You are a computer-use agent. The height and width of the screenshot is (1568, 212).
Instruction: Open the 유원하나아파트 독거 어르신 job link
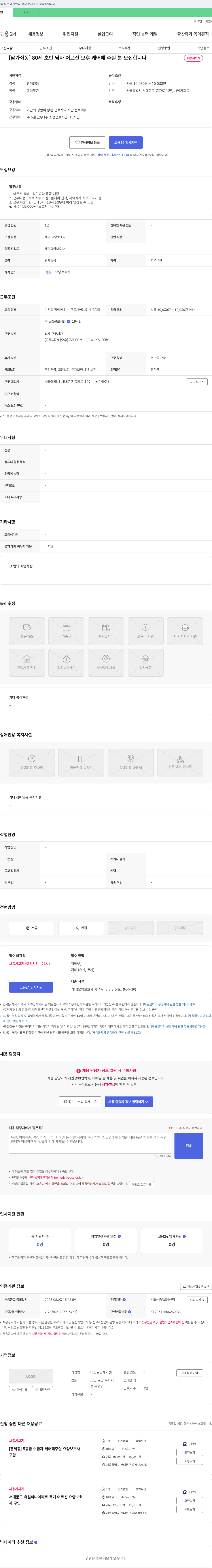click(x=45, y=1500)
